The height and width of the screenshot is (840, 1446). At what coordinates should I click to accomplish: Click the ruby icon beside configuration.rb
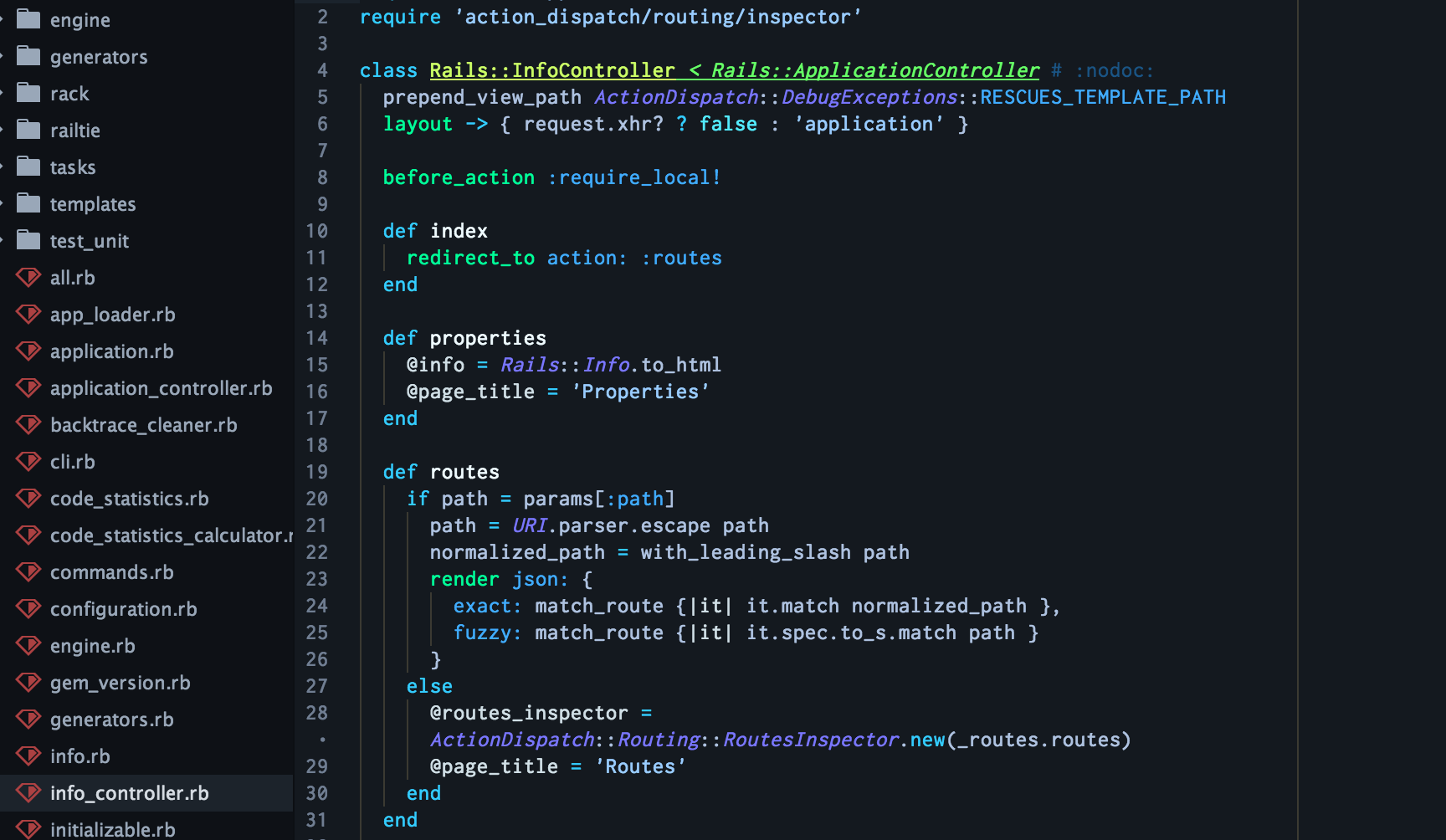pos(28,608)
